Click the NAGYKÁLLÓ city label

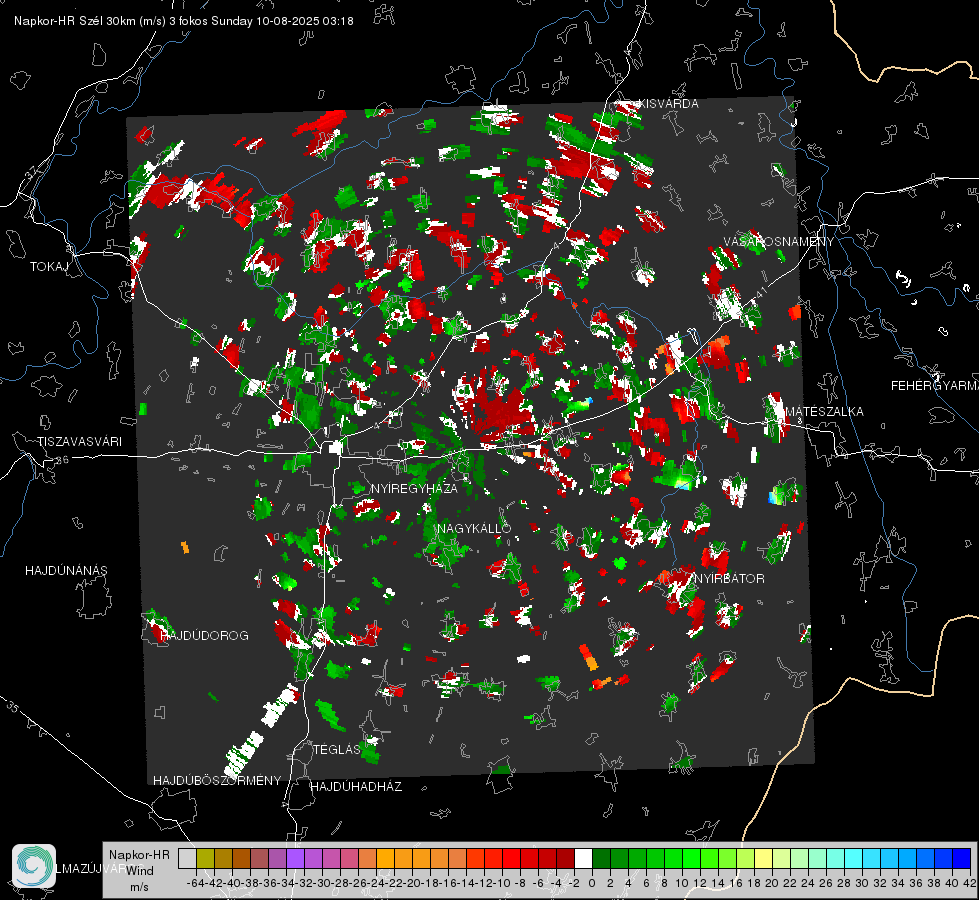[474, 528]
